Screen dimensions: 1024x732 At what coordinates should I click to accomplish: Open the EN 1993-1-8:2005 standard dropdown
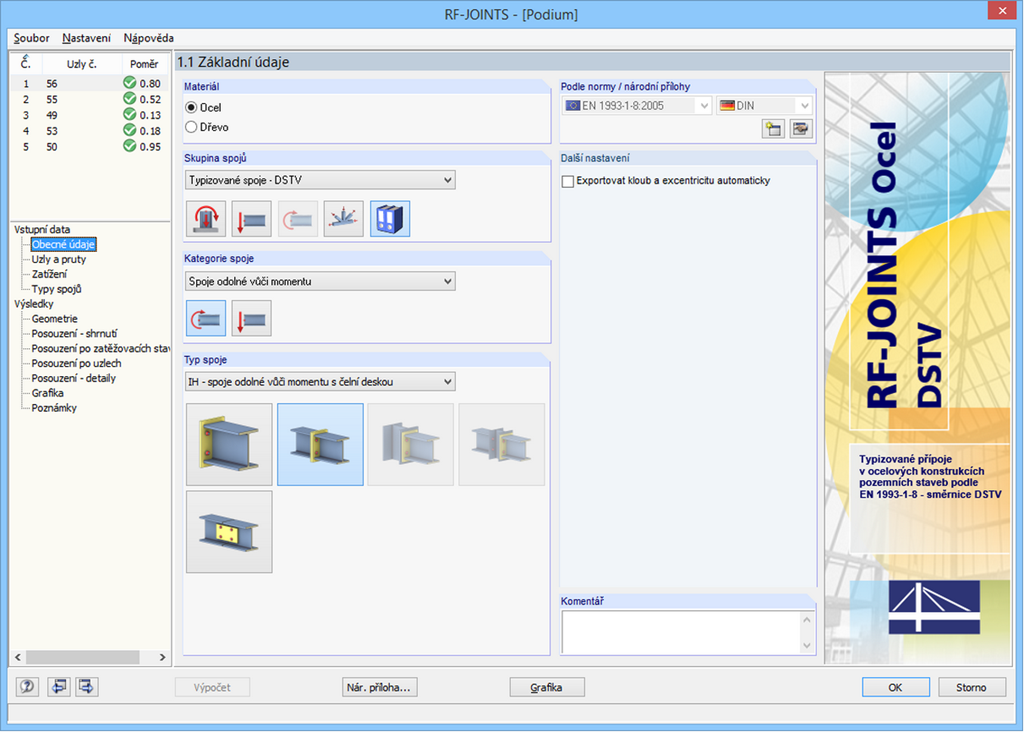636,105
